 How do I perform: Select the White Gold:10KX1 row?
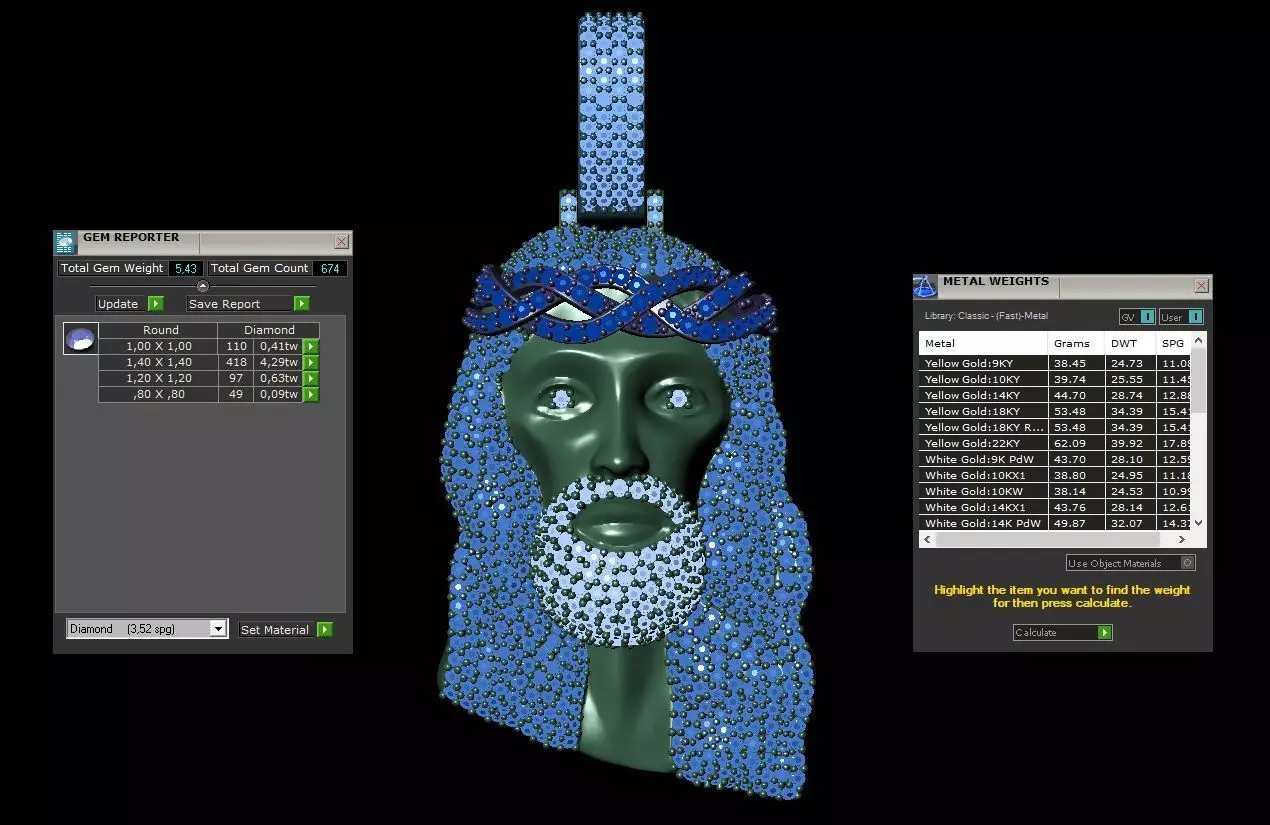(x=1055, y=475)
